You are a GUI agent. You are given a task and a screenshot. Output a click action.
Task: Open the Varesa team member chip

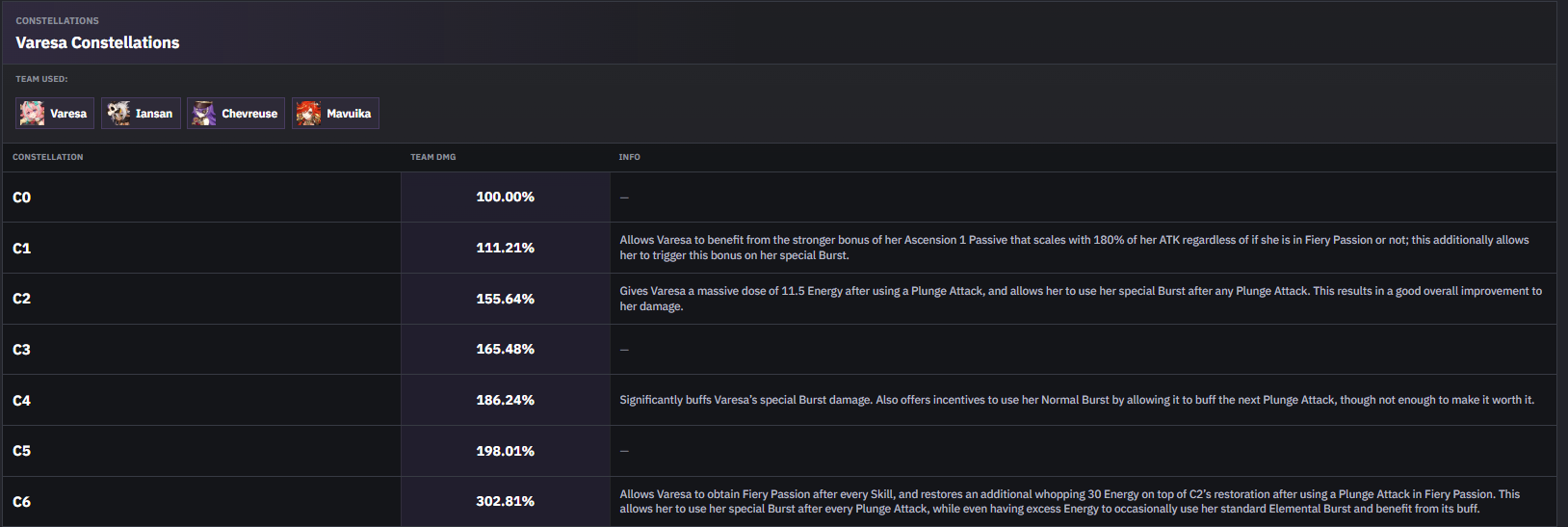[55, 114]
